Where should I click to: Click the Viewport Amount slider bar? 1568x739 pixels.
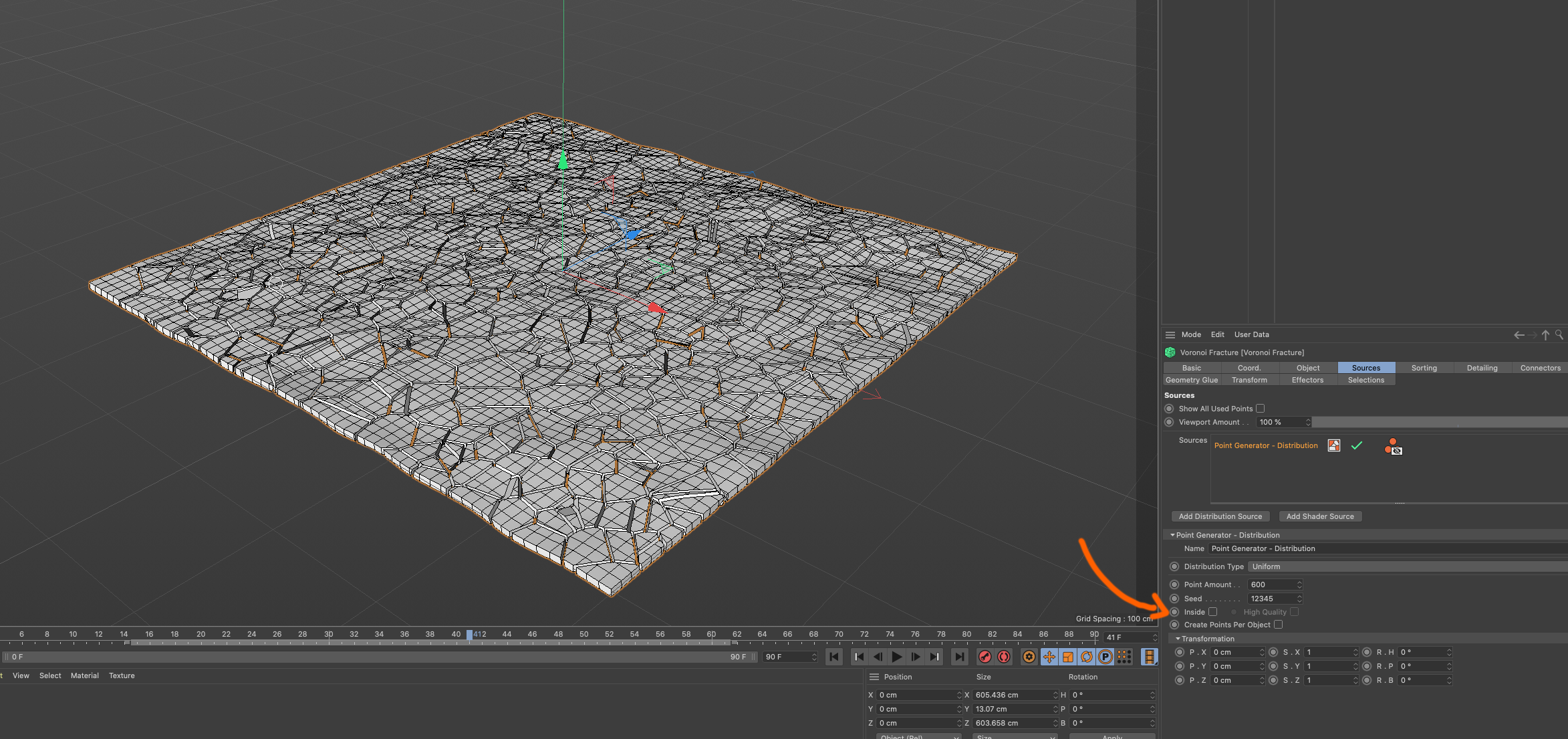click(1437, 422)
